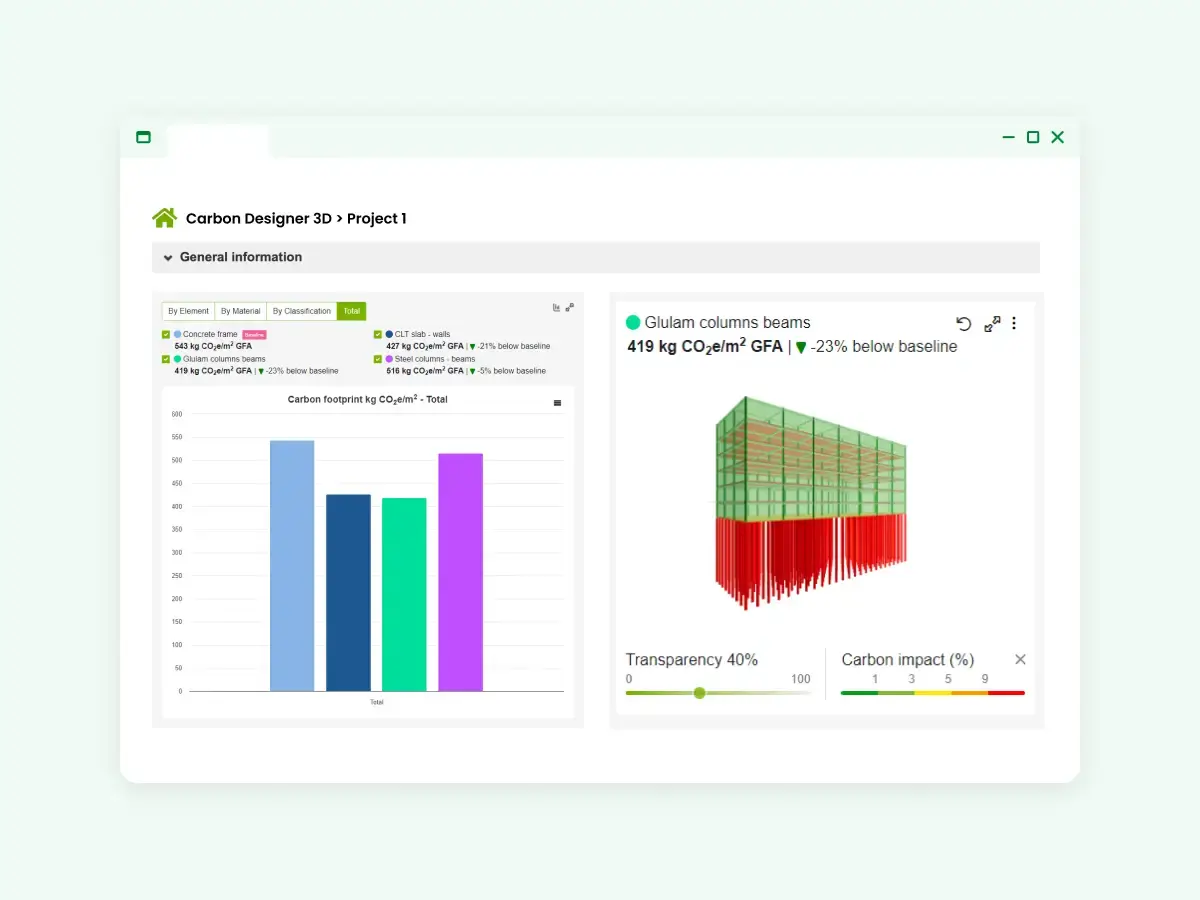
Task: Uncheck the Glulam columns beams checkbox
Action: 166,359
